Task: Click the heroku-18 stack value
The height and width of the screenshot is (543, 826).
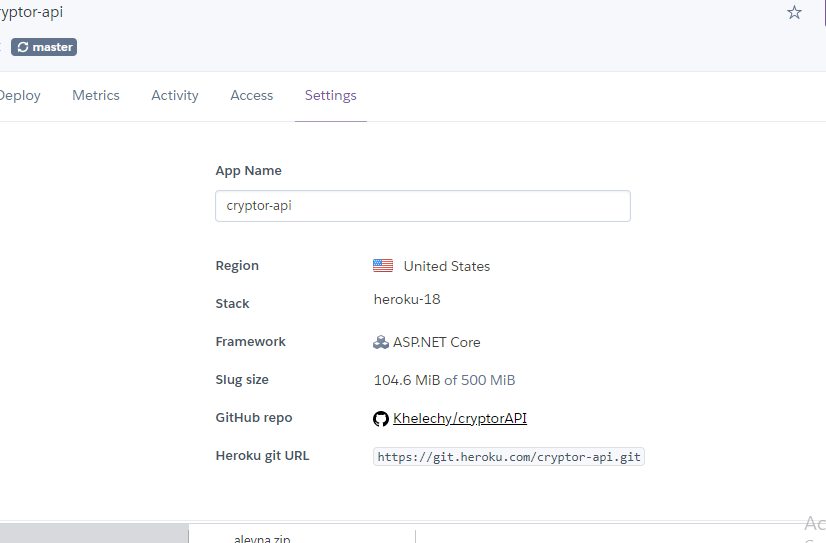Action: [x=407, y=299]
